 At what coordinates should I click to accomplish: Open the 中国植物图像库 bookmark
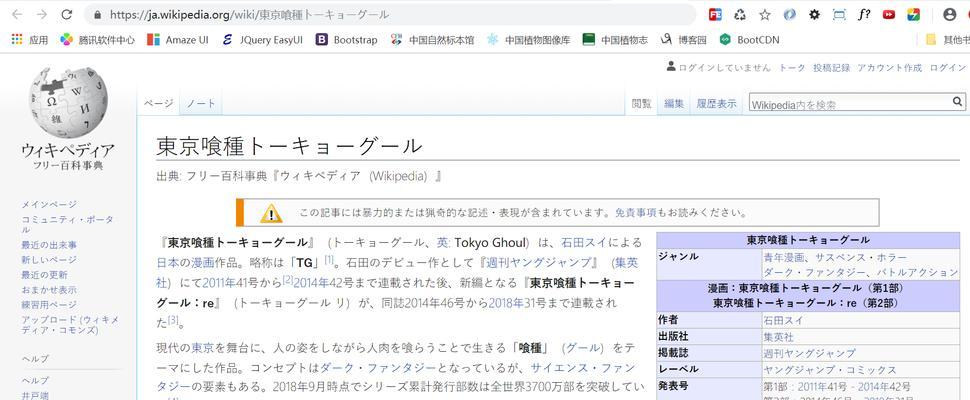point(528,40)
